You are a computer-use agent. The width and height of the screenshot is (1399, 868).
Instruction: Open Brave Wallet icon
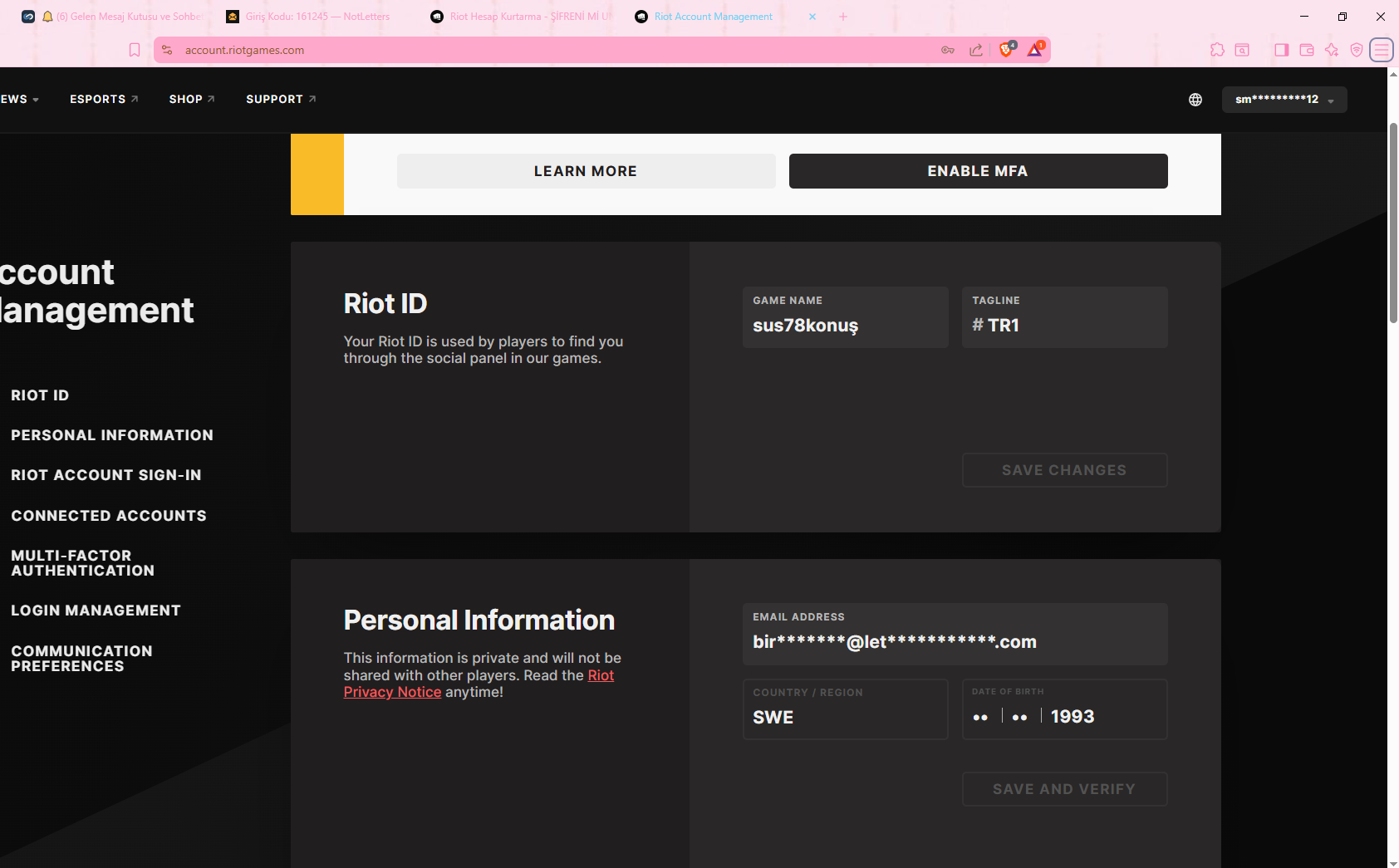[1307, 50]
